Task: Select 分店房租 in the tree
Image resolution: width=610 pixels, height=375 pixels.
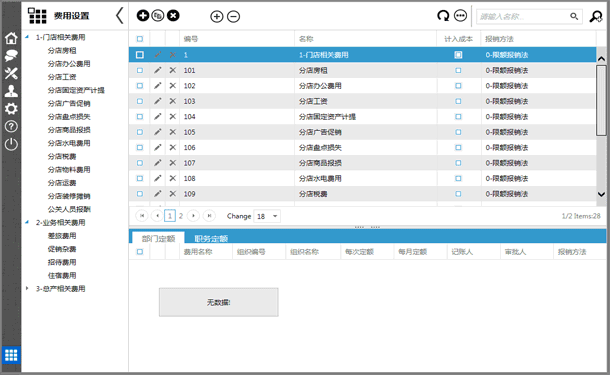Action: (x=62, y=51)
